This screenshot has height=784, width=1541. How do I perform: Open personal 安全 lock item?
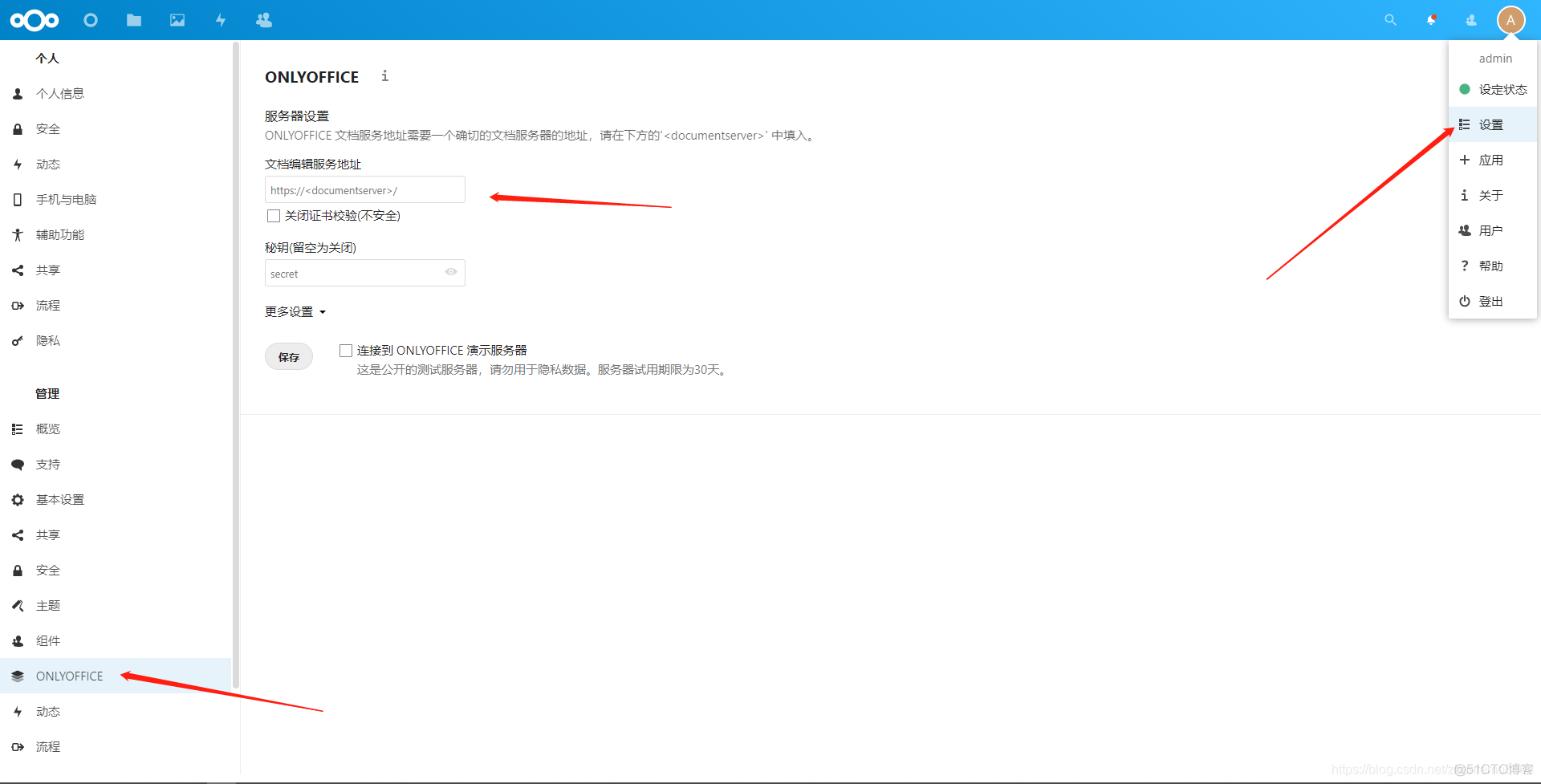click(116, 128)
